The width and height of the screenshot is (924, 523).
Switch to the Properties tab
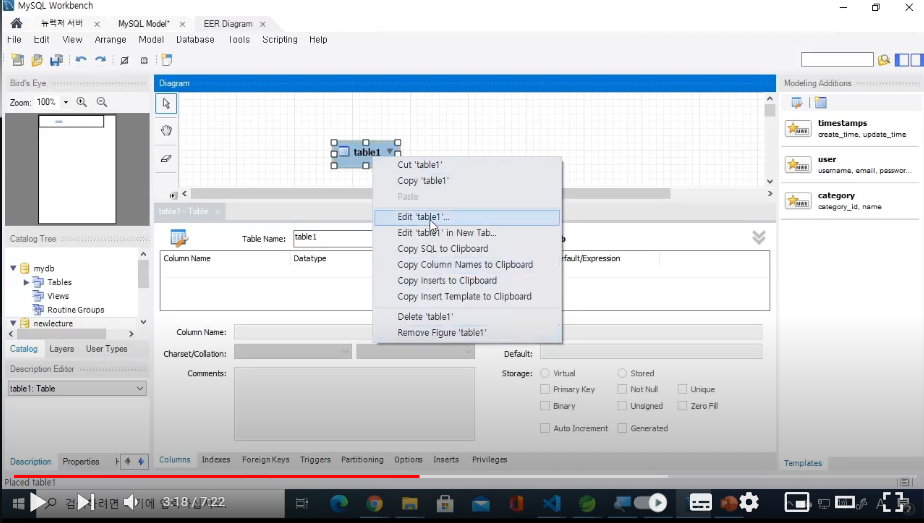click(81, 462)
